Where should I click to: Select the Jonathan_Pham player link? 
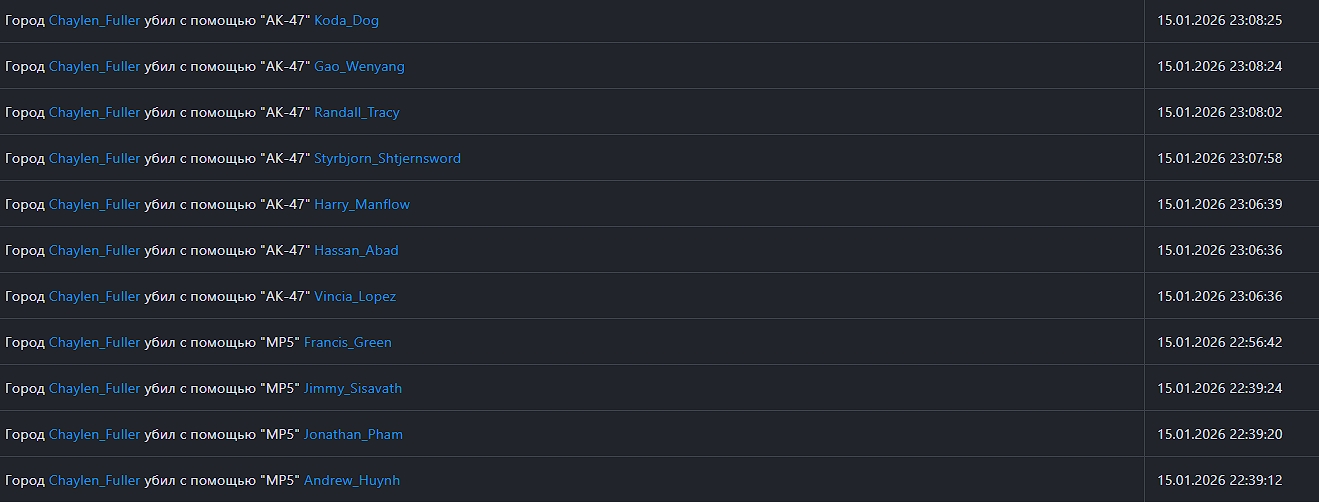[x=353, y=434]
